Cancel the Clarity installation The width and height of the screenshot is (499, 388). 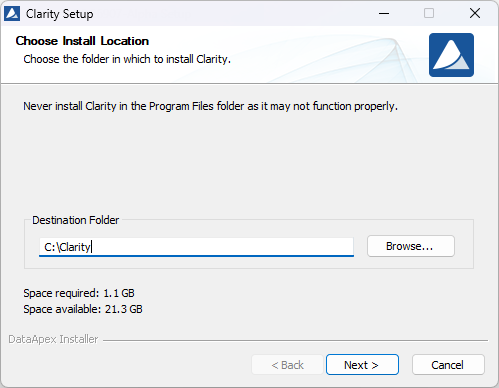[448, 365]
